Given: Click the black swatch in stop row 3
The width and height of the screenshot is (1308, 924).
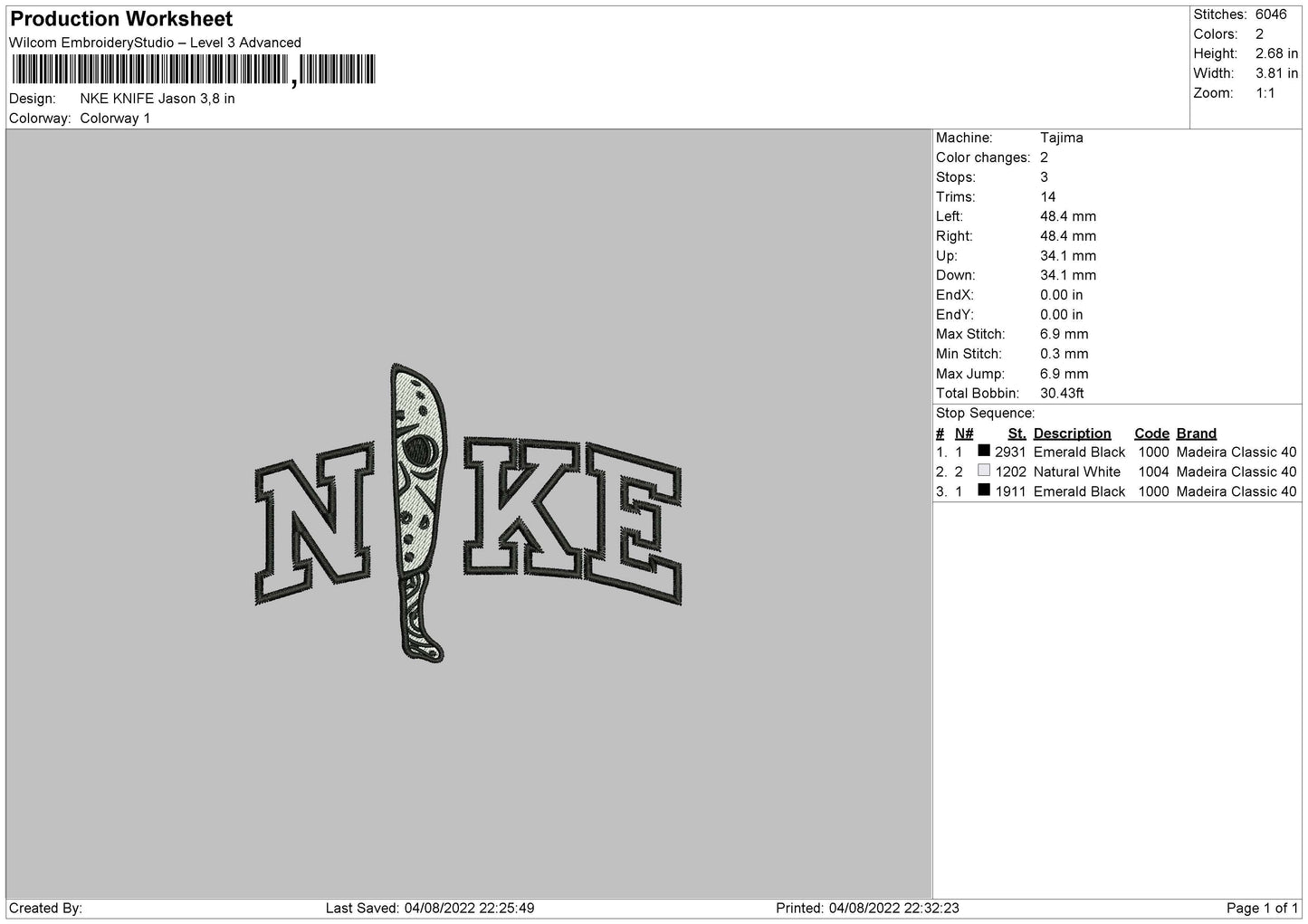Looking at the screenshot, I should point(984,490).
